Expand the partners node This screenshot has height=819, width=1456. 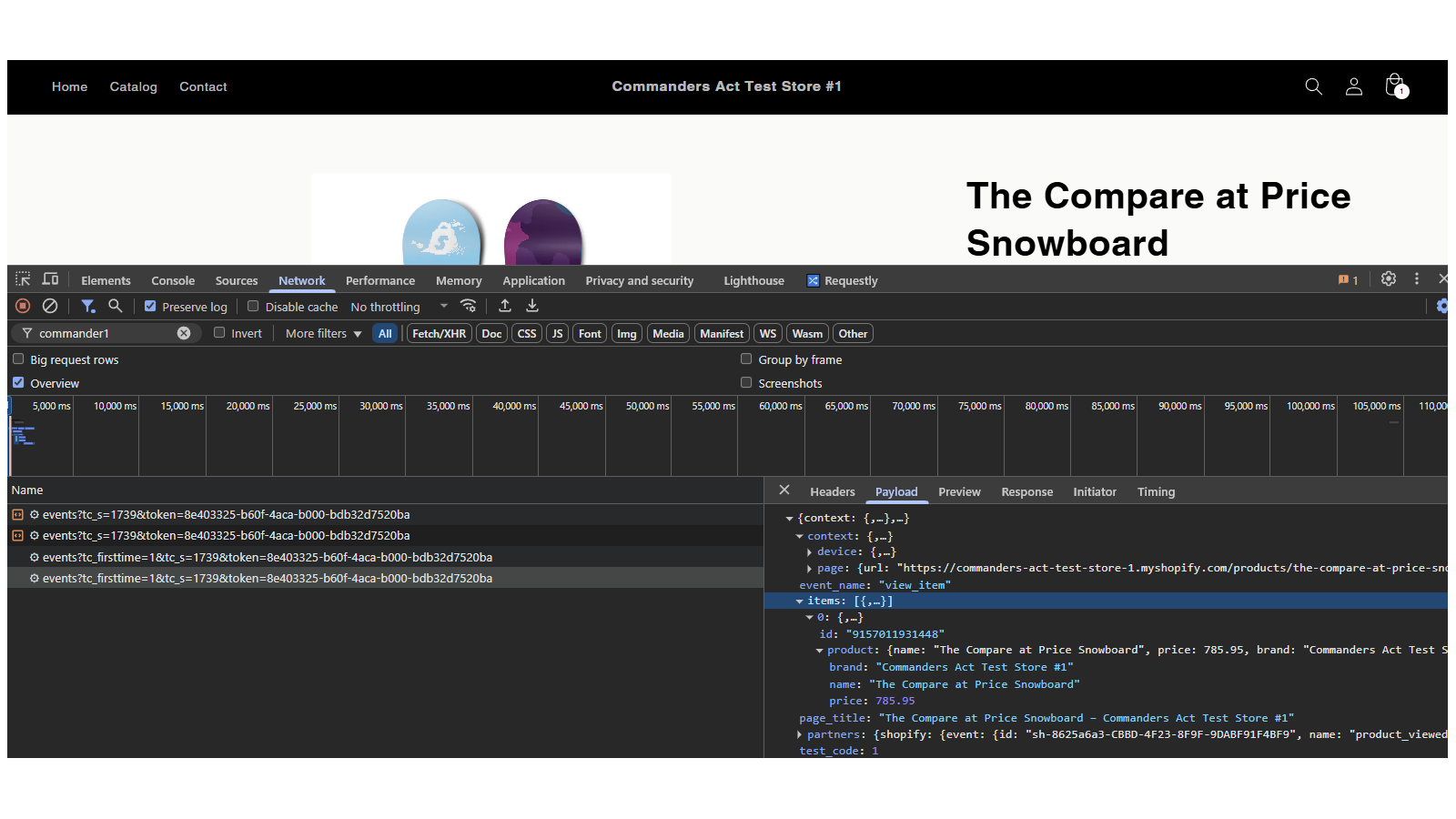(799, 734)
